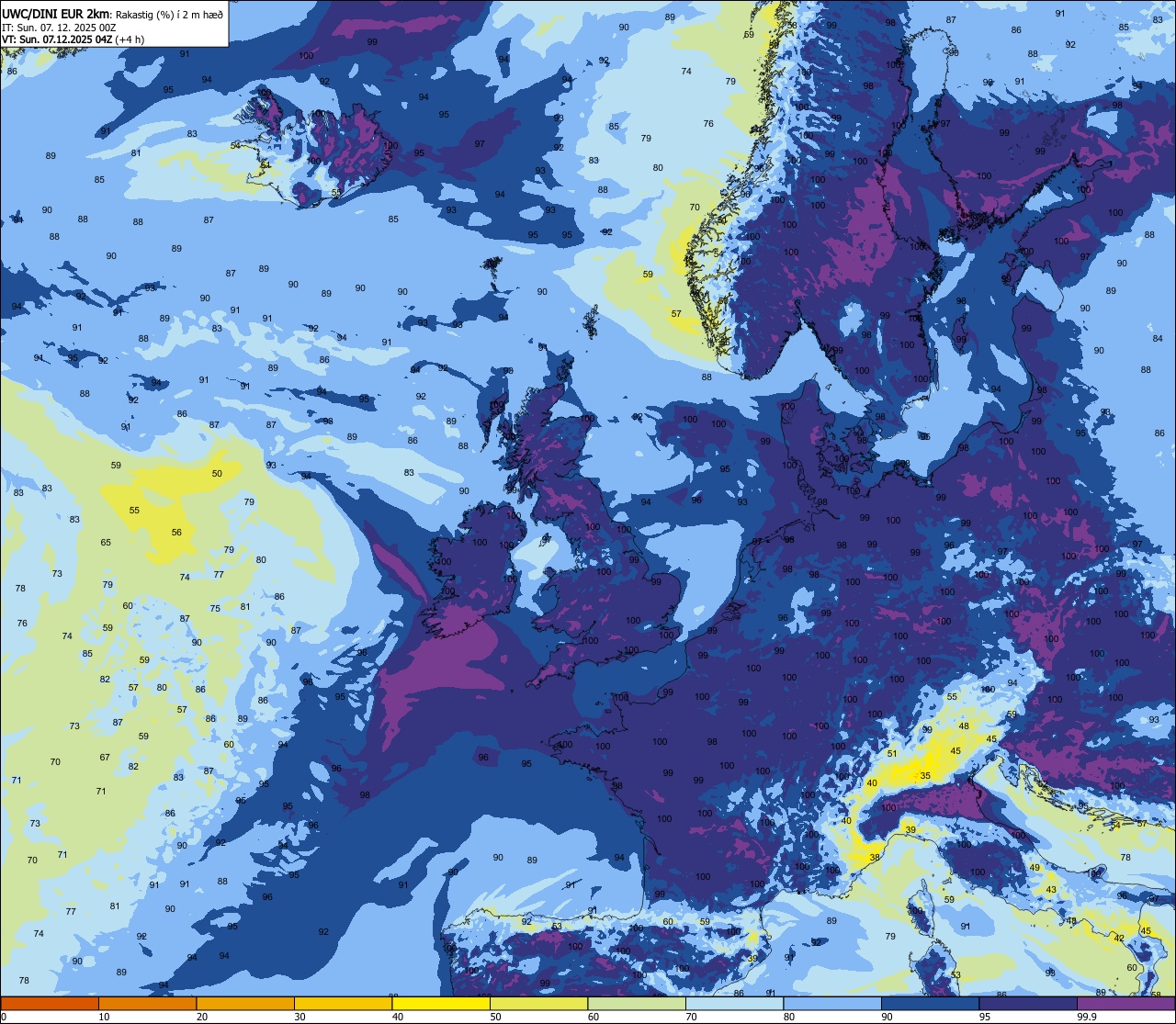Click the '50' tick label on the legend scale
The image size is (1176, 1024).
pos(496,1017)
